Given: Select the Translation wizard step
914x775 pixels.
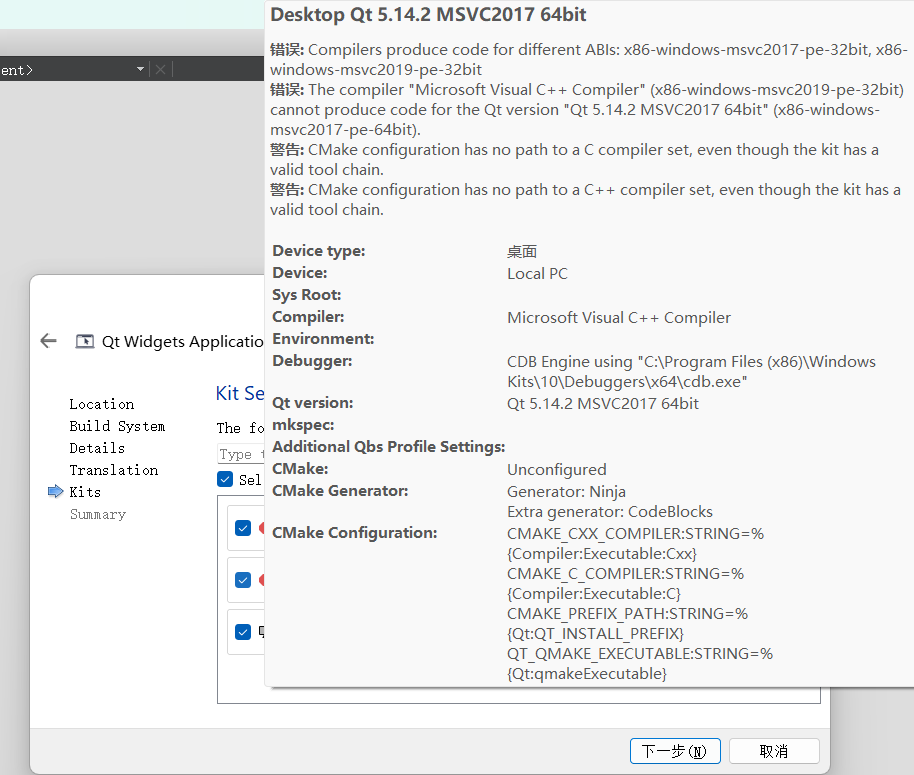Looking at the screenshot, I should tap(114, 470).
